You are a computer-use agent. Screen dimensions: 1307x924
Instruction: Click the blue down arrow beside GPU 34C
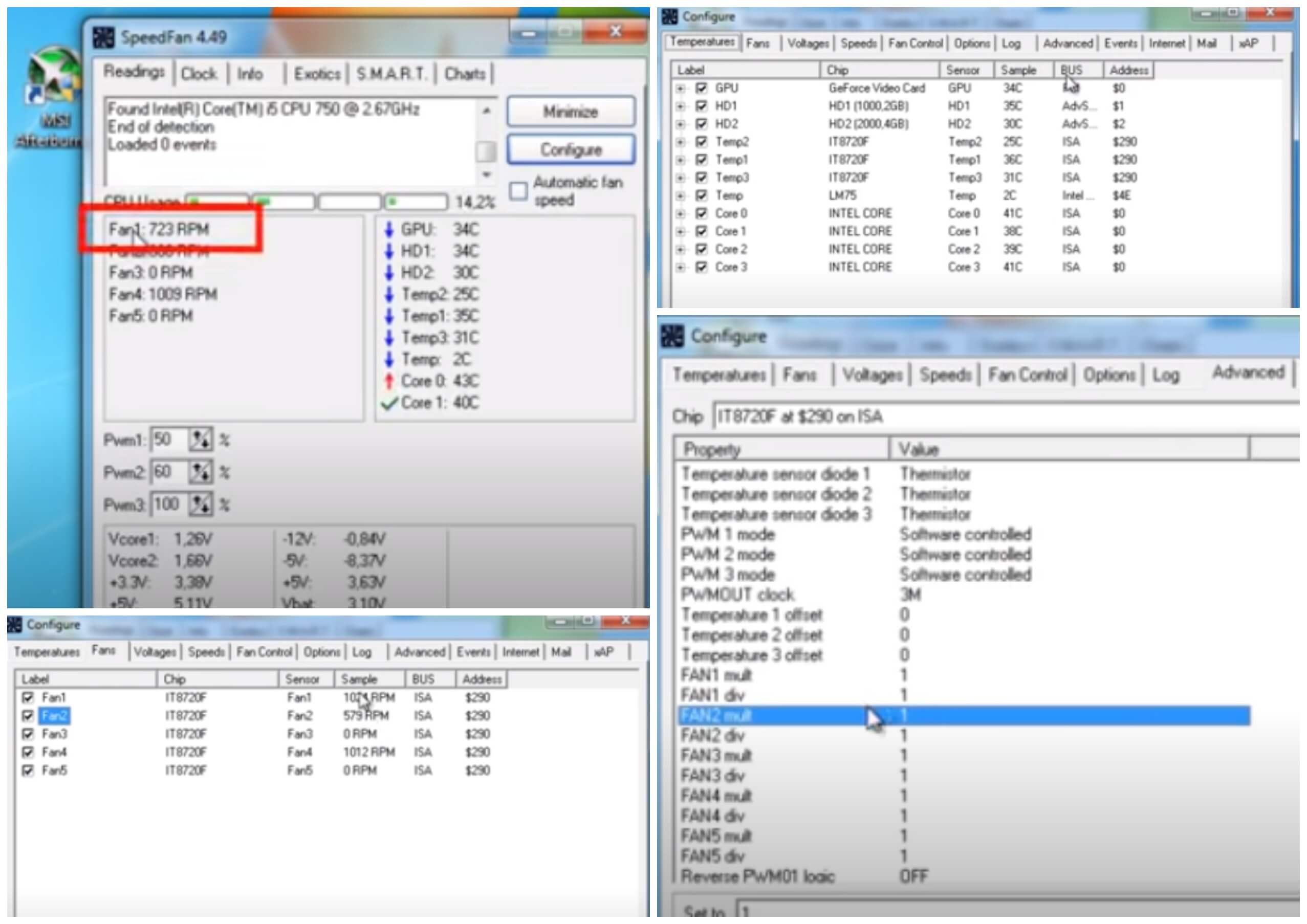pyautogui.click(x=389, y=230)
